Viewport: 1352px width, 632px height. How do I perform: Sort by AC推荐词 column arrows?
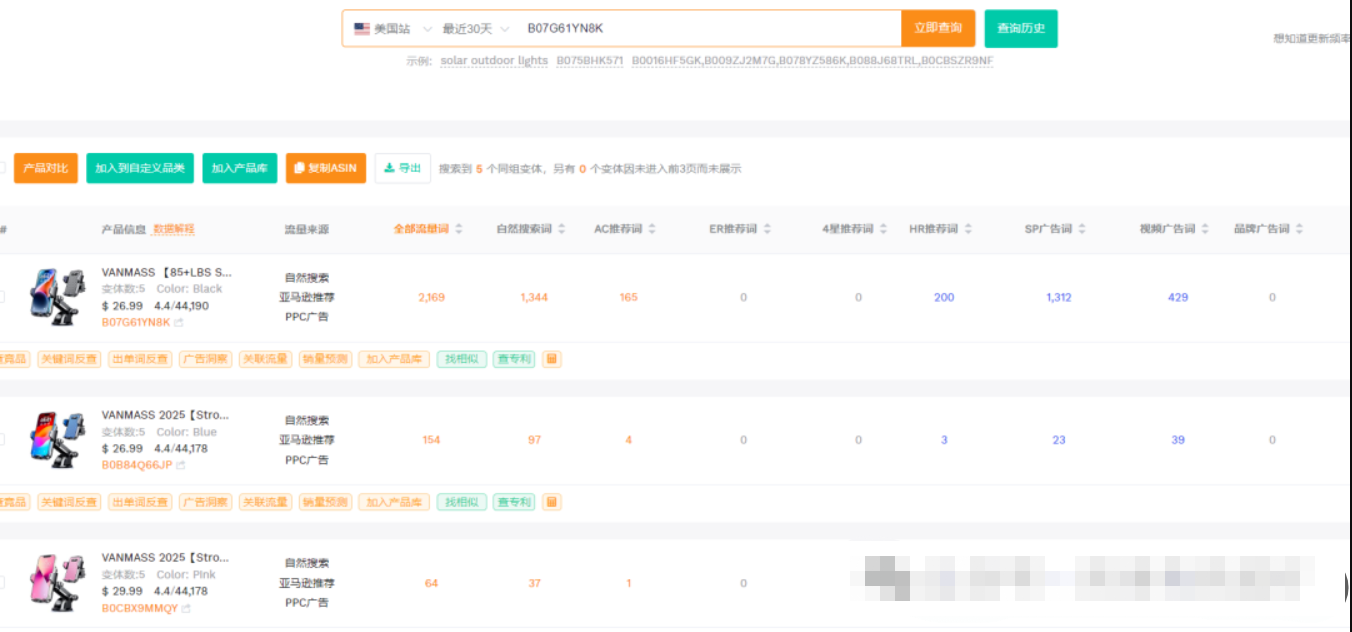(652, 229)
